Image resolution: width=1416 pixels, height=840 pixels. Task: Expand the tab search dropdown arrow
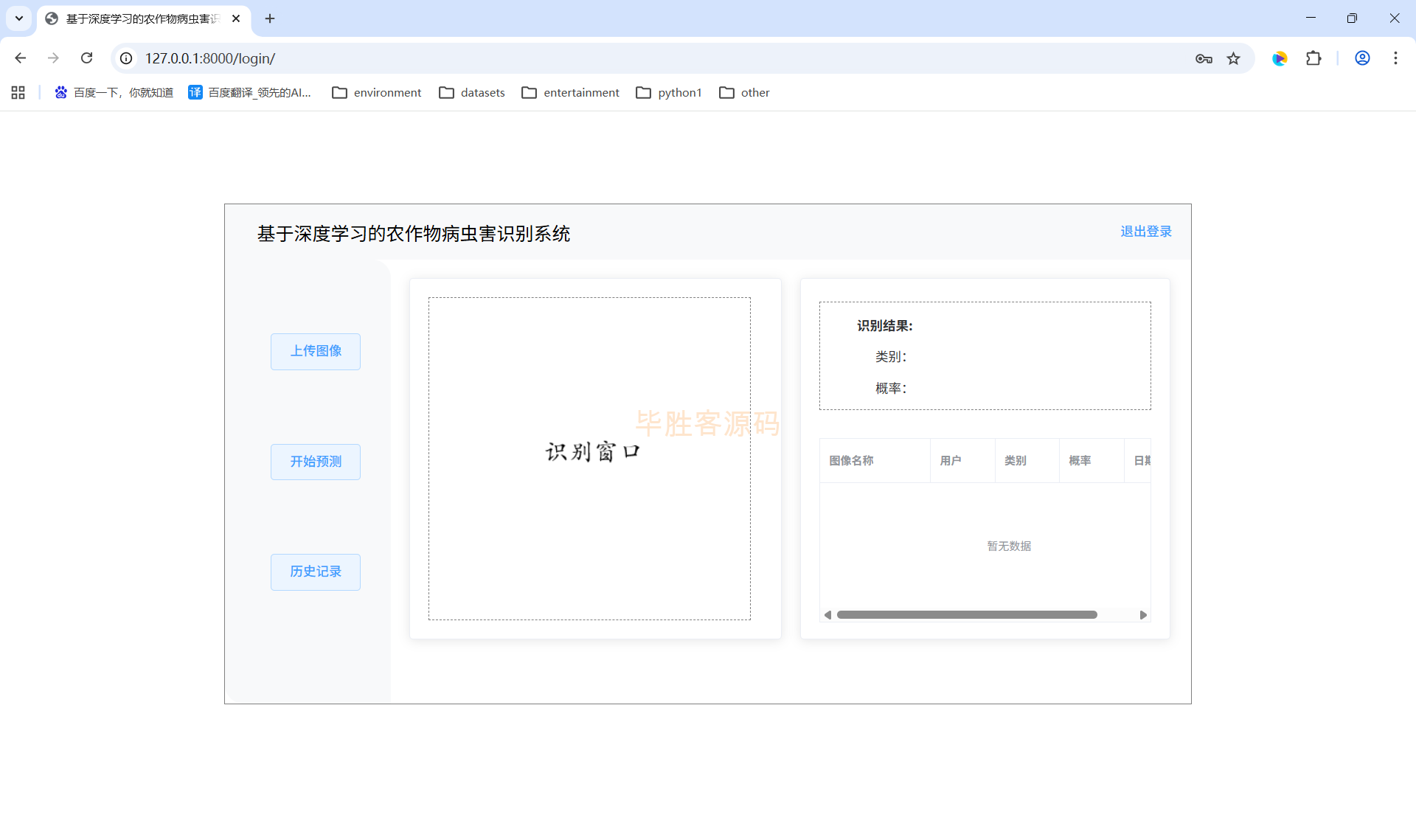[19, 18]
